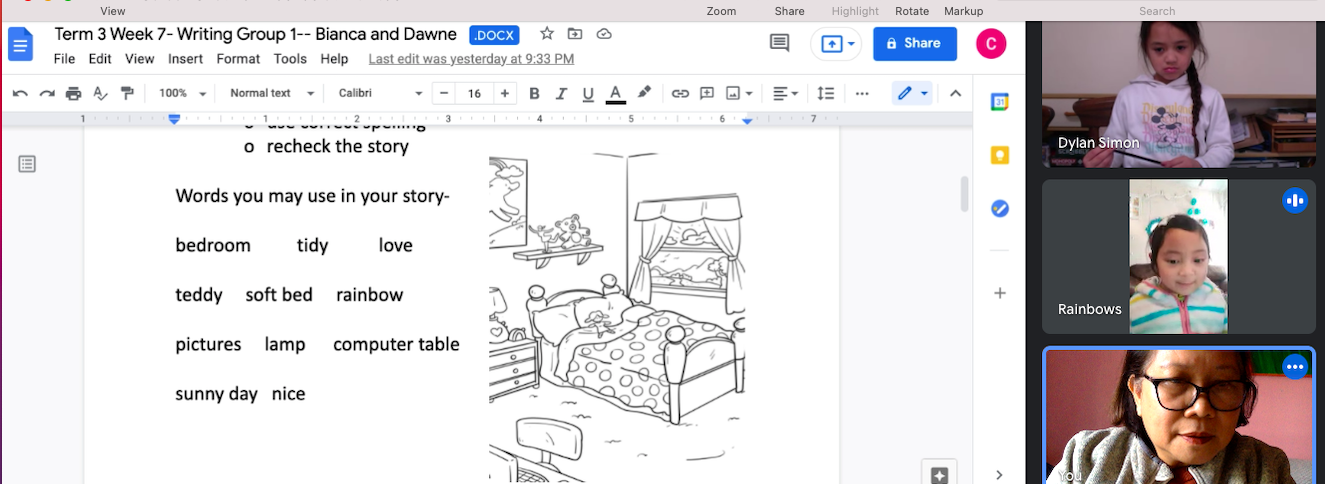Open the View menu in Docs
Image resolution: width=1325 pixels, height=484 pixels.
[140, 59]
